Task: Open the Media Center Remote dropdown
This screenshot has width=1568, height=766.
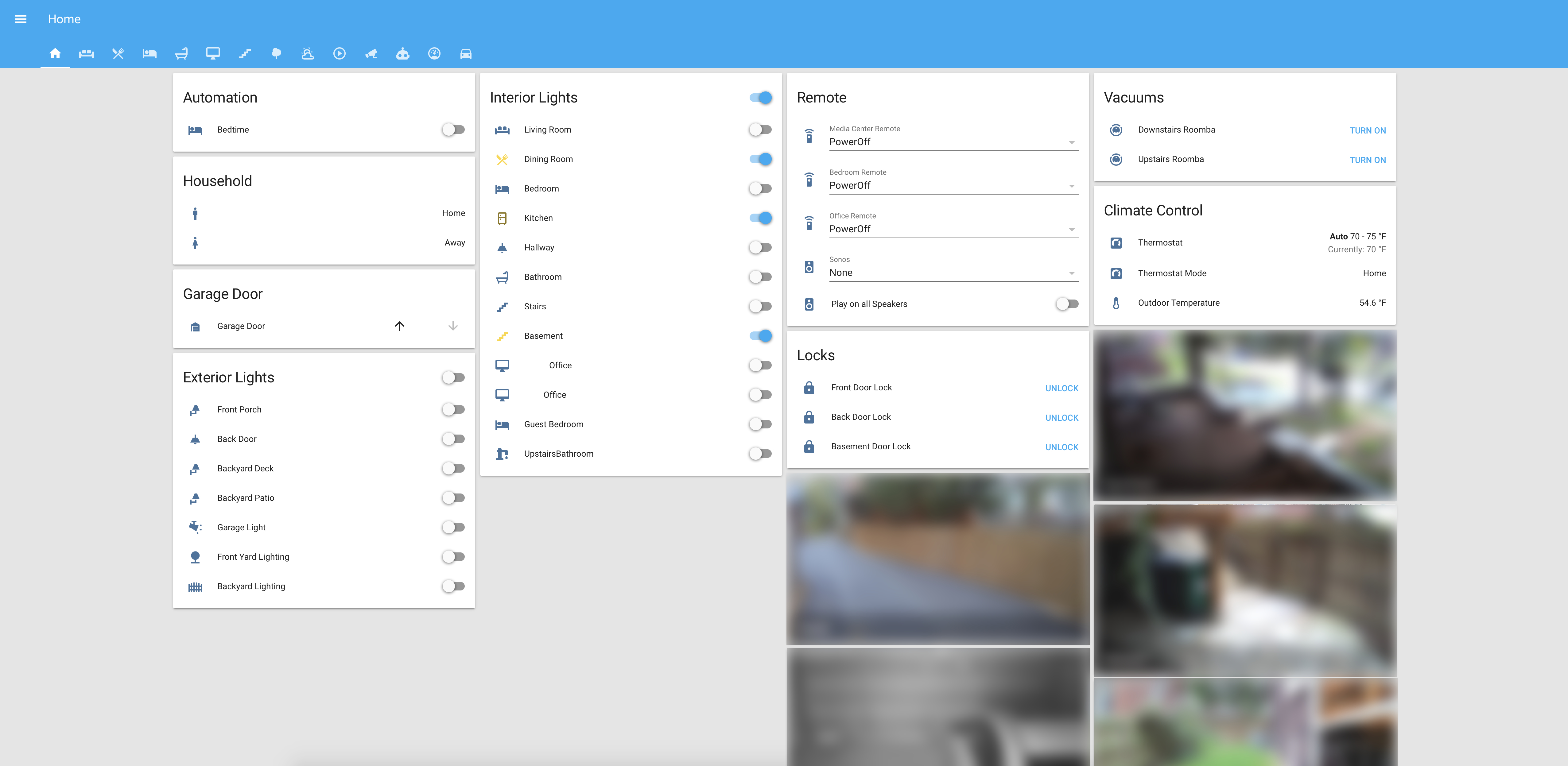Action: [x=953, y=142]
